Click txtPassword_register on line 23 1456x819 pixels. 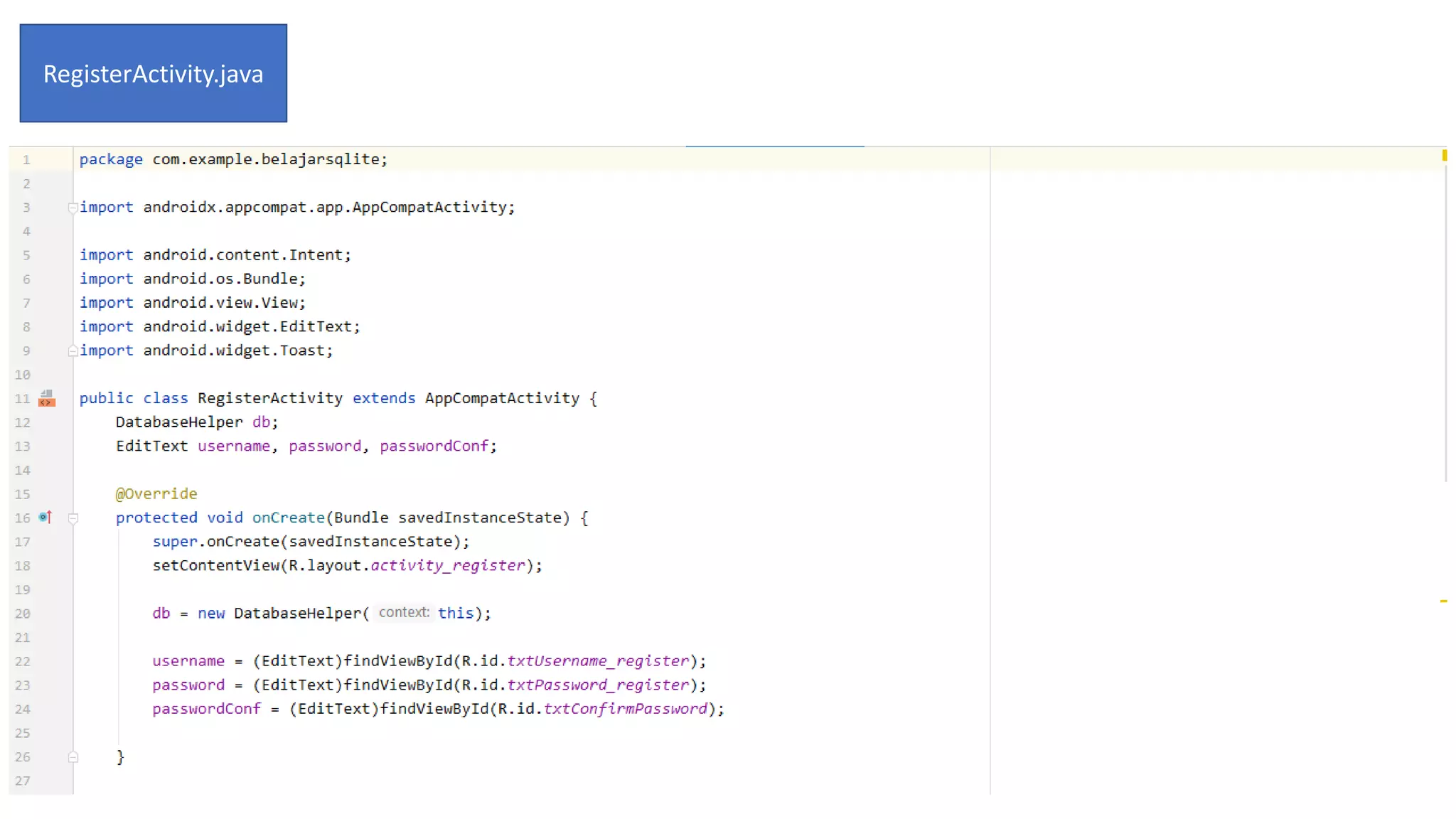point(598,685)
